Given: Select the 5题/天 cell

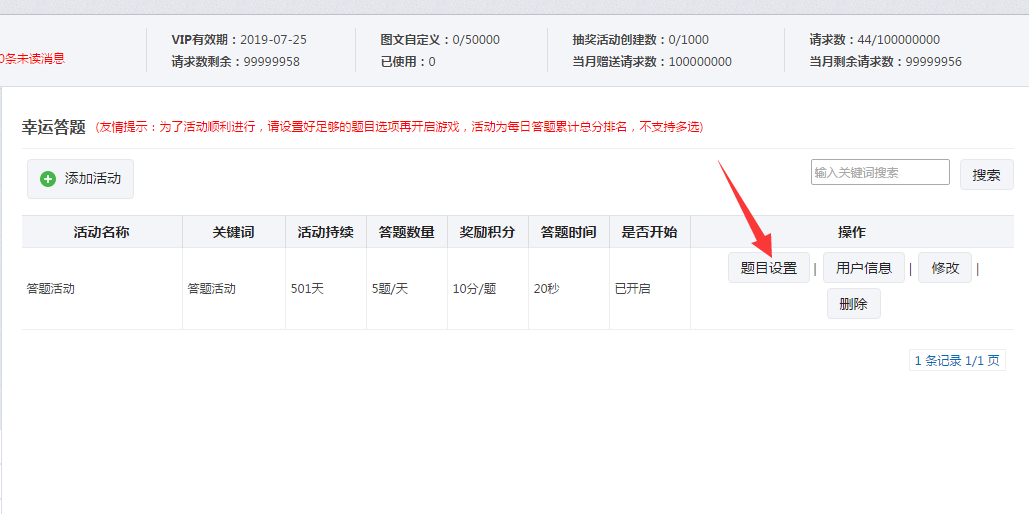Looking at the screenshot, I should click(x=407, y=289).
